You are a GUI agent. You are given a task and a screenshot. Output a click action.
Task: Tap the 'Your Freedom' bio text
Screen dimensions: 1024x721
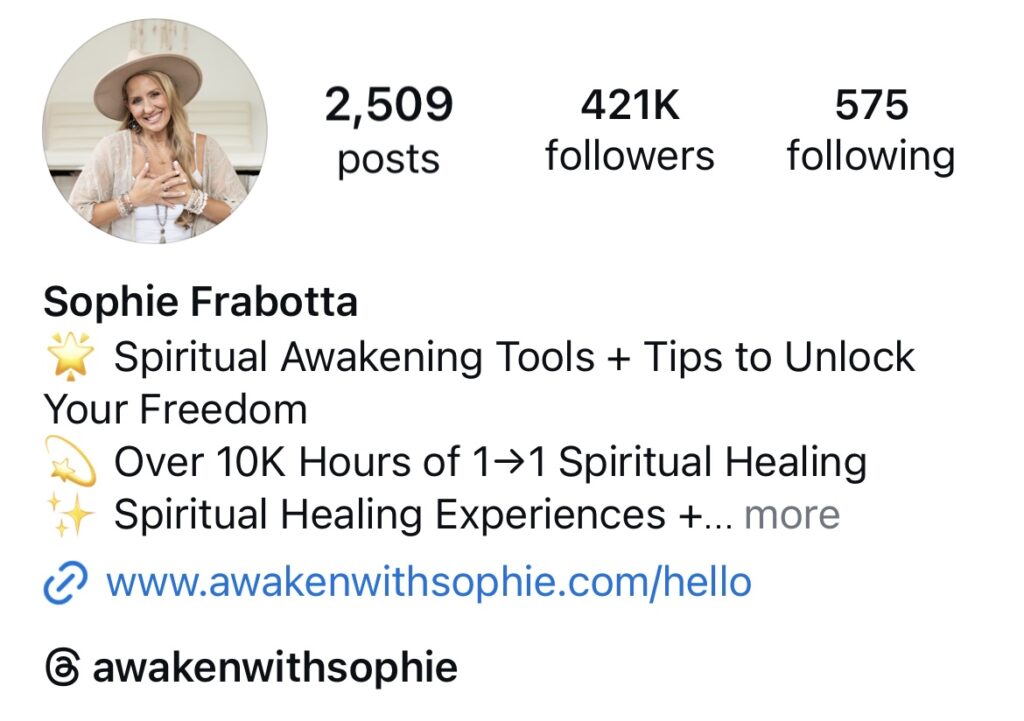[x=175, y=410]
